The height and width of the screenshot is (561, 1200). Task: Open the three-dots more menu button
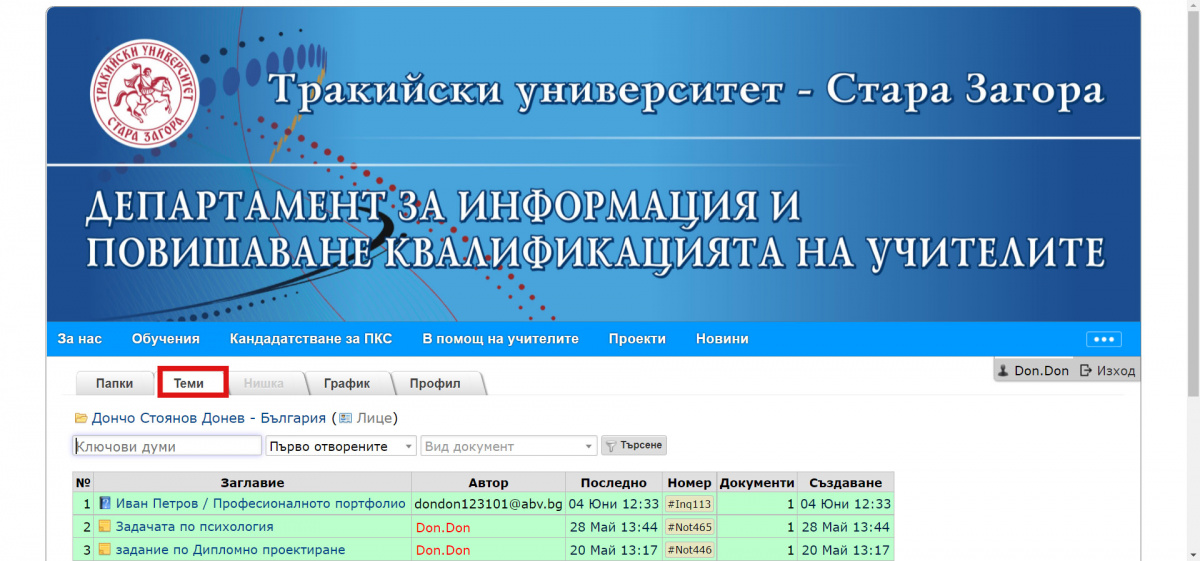coord(1104,339)
